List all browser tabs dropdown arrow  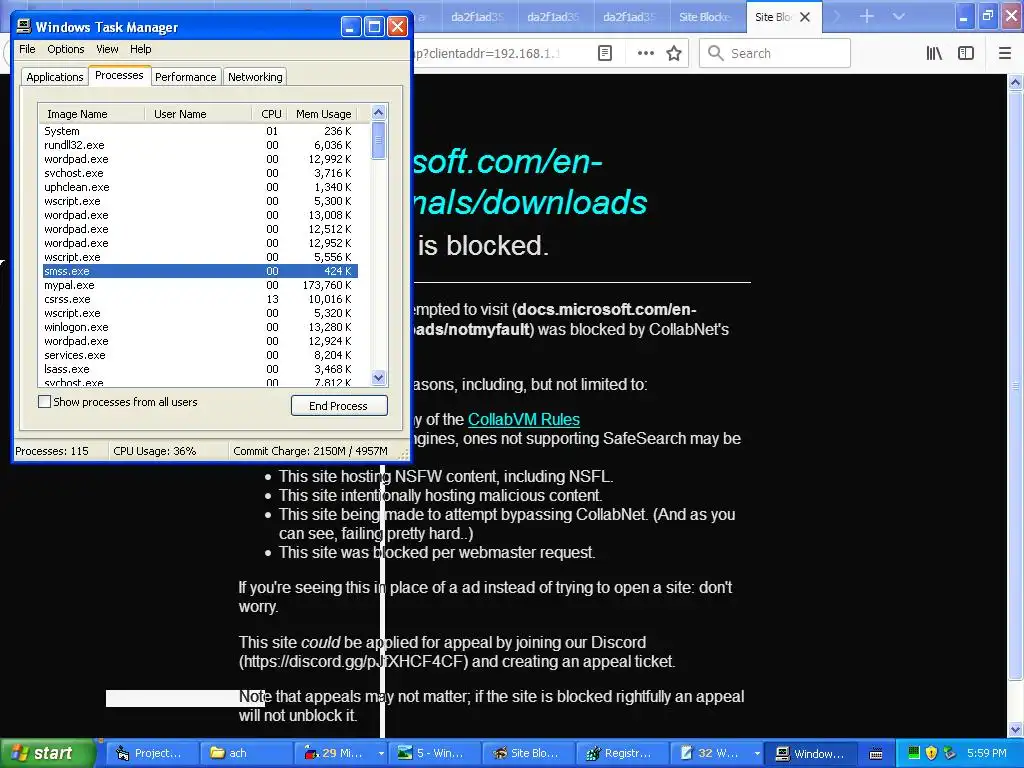899,16
